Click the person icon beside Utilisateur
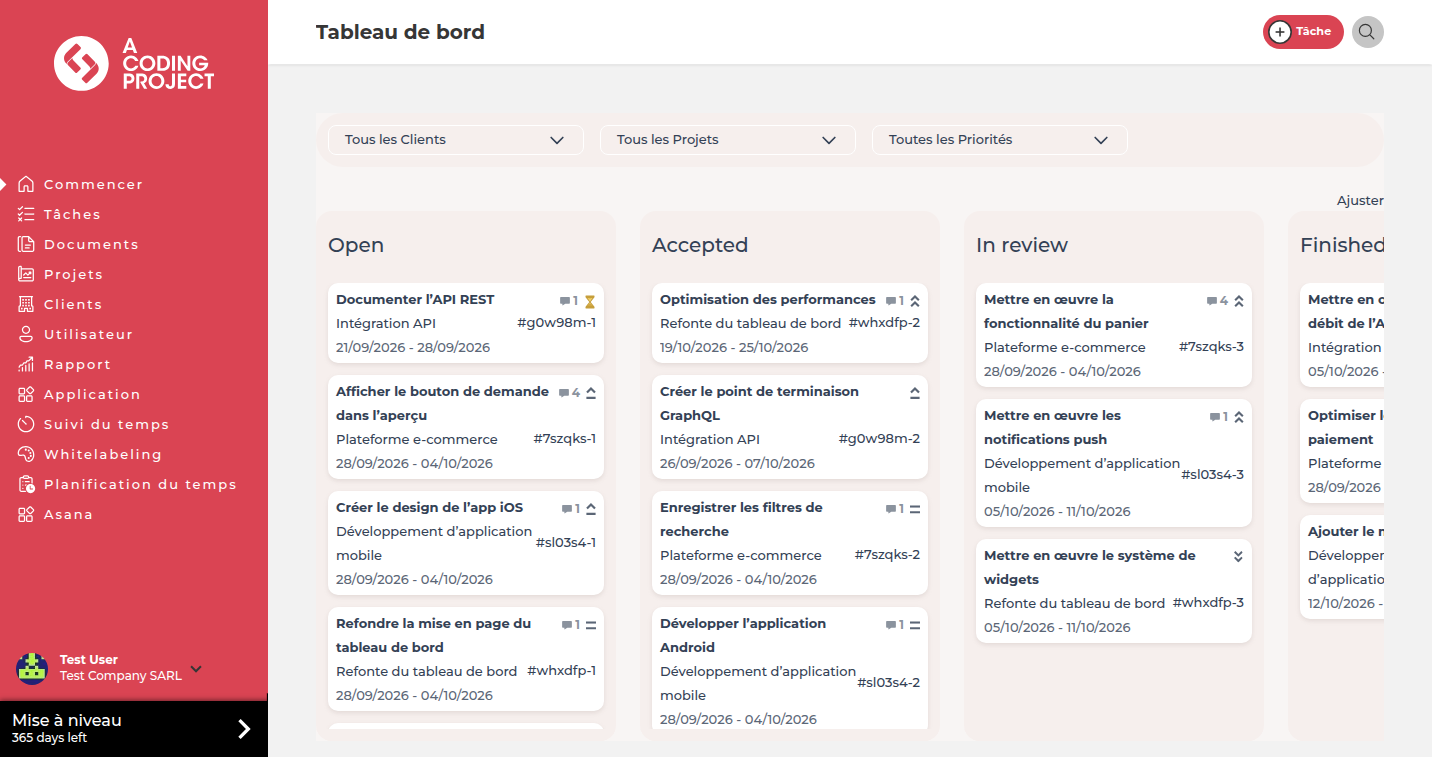 (x=26, y=334)
